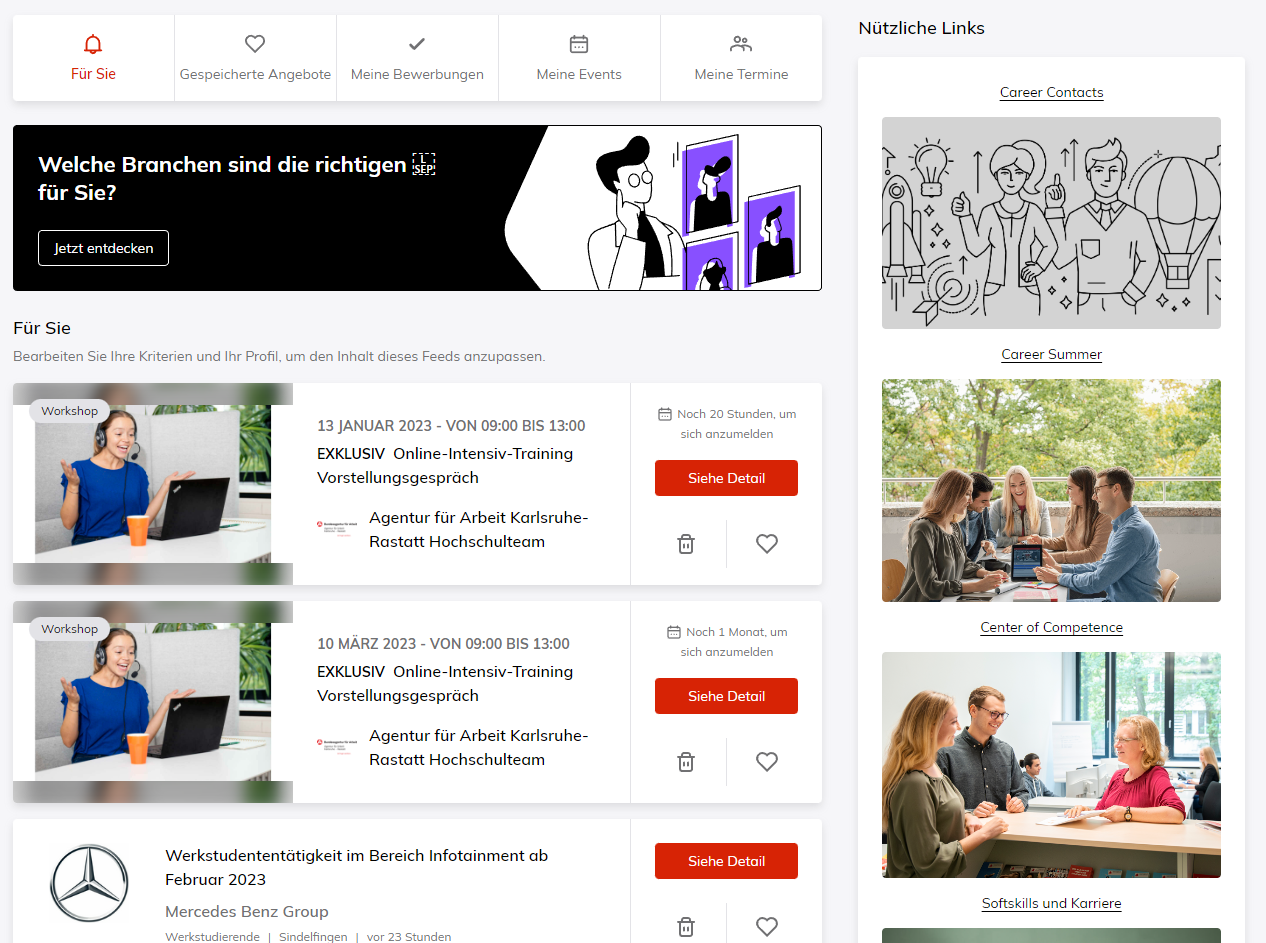Click the Mercedes star logo
This screenshot has width=1266, height=943.
coord(89,883)
